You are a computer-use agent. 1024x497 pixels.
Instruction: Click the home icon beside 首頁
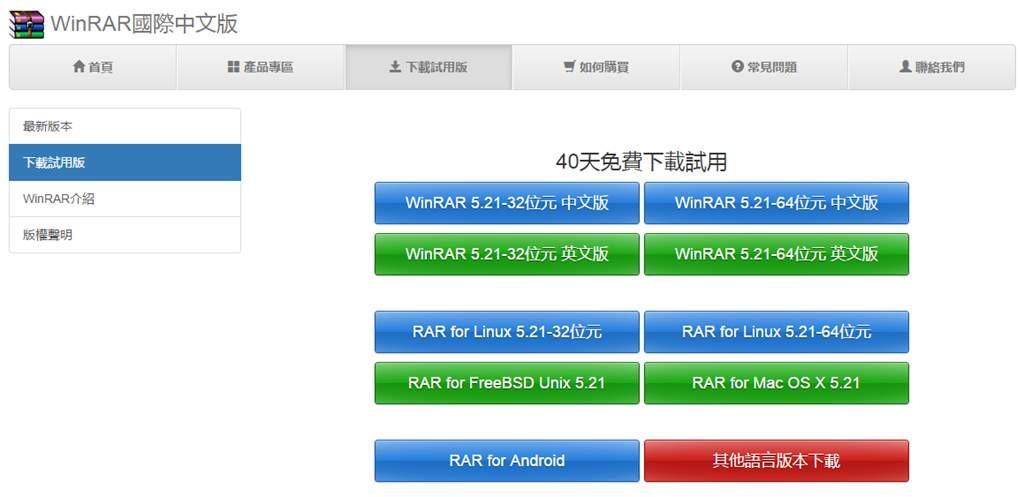point(79,67)
